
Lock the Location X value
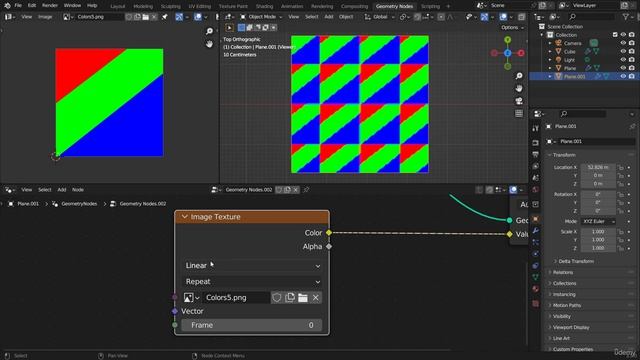click(x=620, y=167)
